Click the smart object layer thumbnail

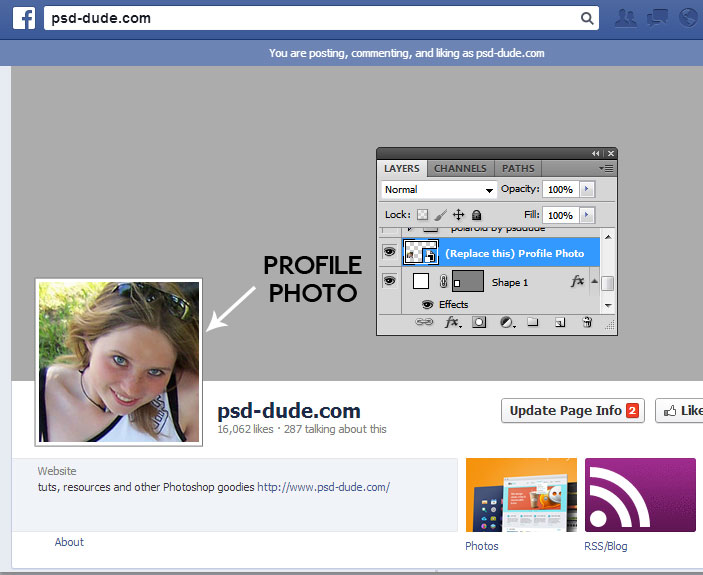coord(421,252)
